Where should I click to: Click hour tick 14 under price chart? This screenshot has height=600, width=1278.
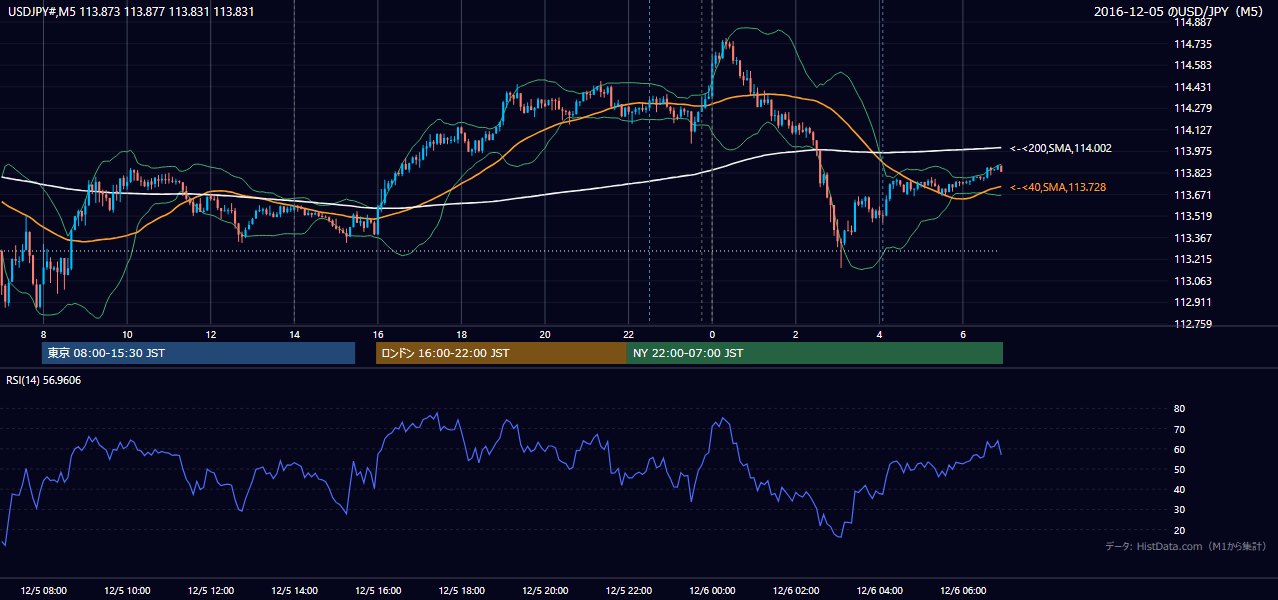click(x=294, y=334)
